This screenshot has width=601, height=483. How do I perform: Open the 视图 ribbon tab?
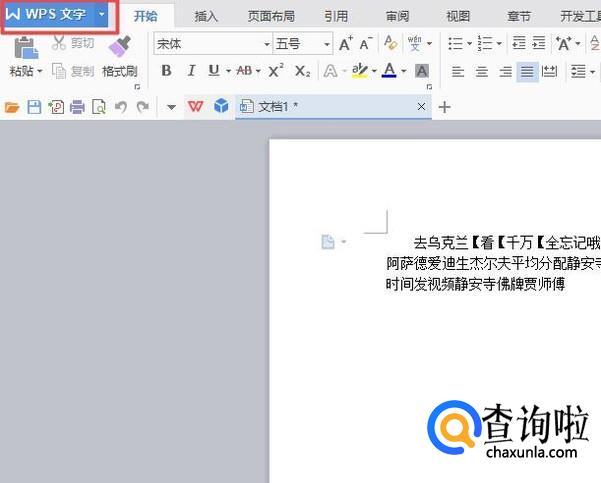(x=458, y=16)
